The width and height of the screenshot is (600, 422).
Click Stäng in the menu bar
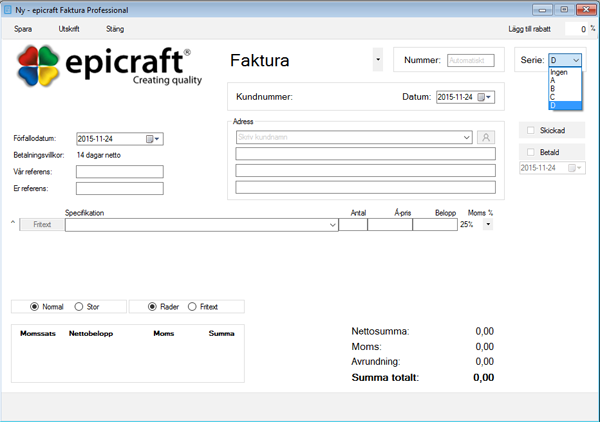point(115,29)
